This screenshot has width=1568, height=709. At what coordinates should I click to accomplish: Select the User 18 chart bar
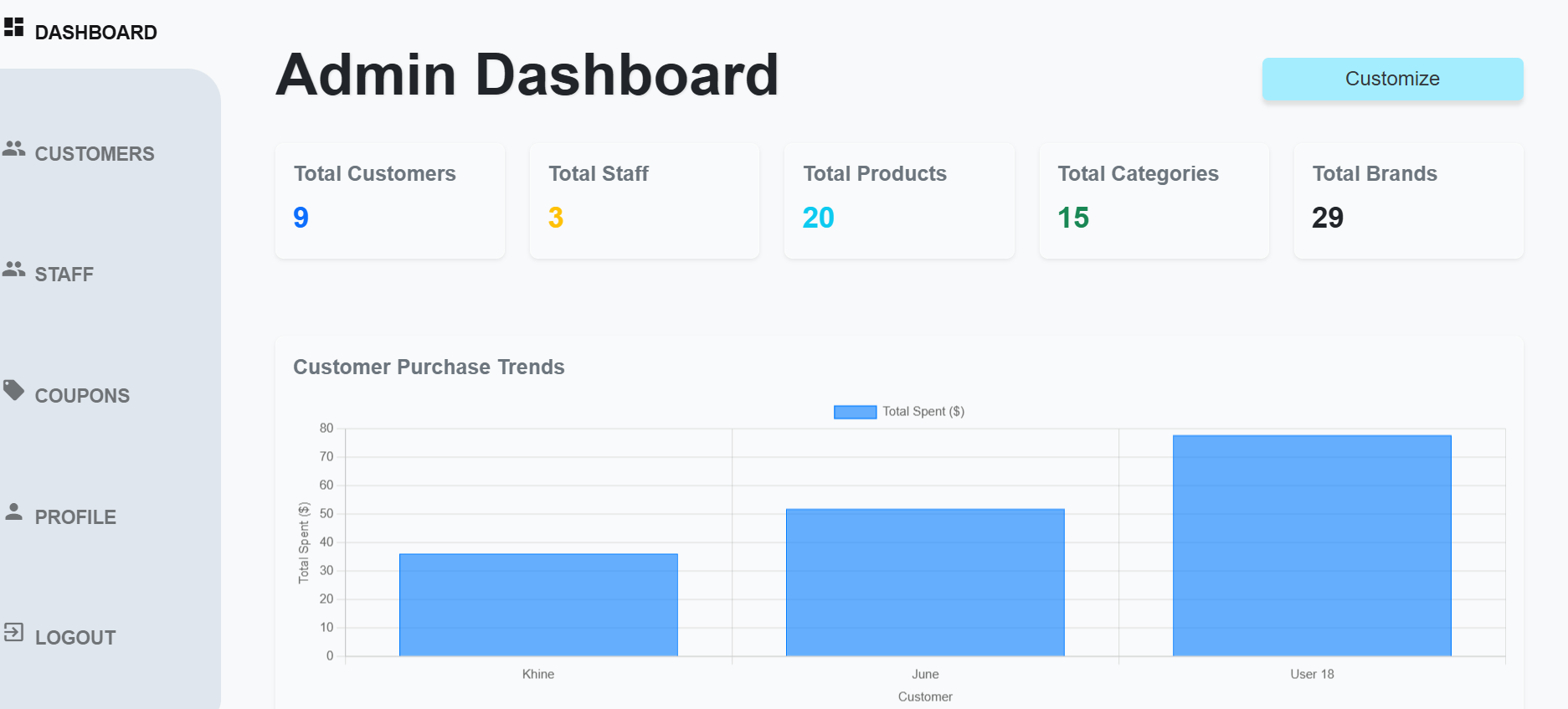(x=1312, y=546)
